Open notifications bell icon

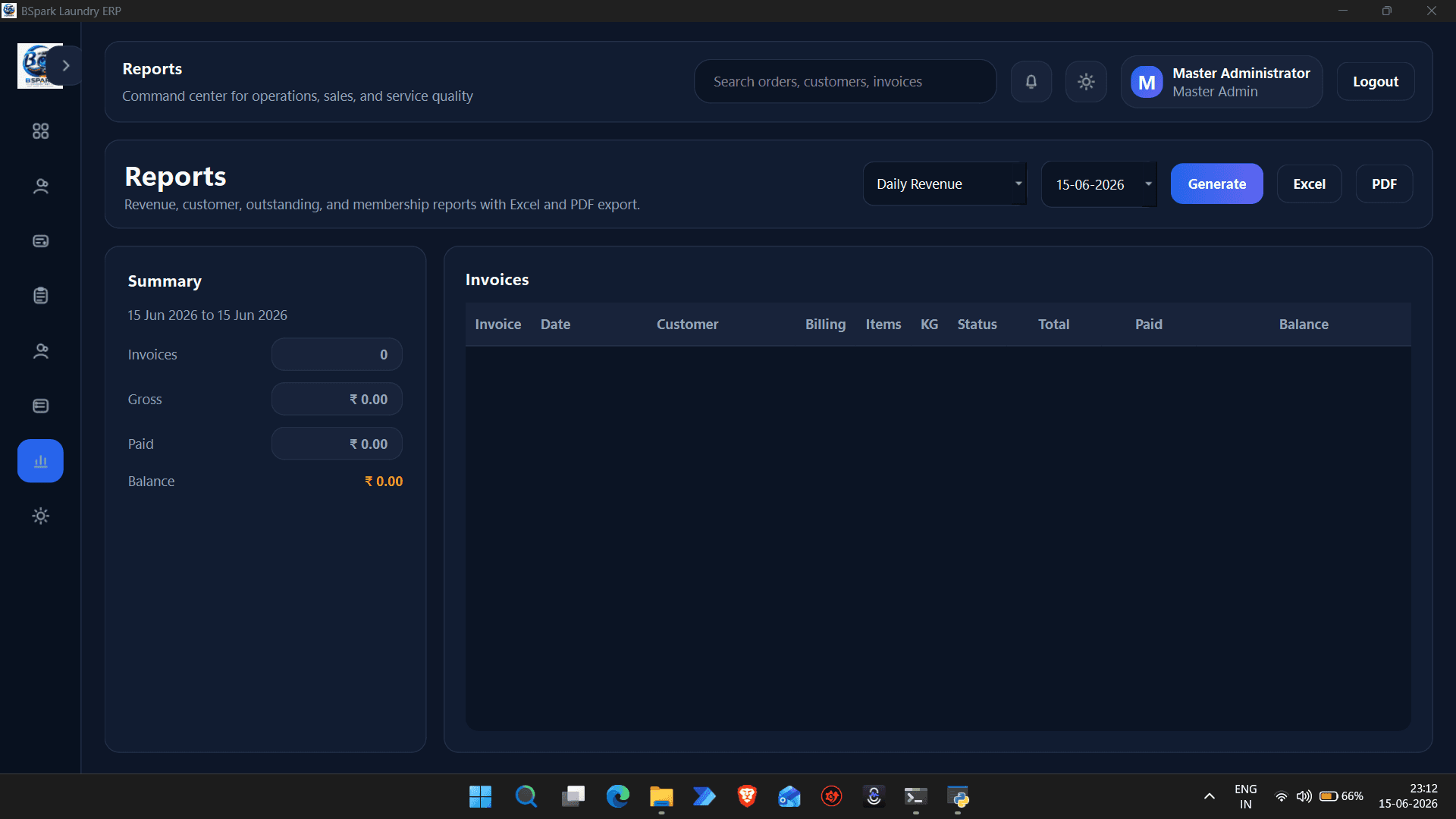(1031, 82)
